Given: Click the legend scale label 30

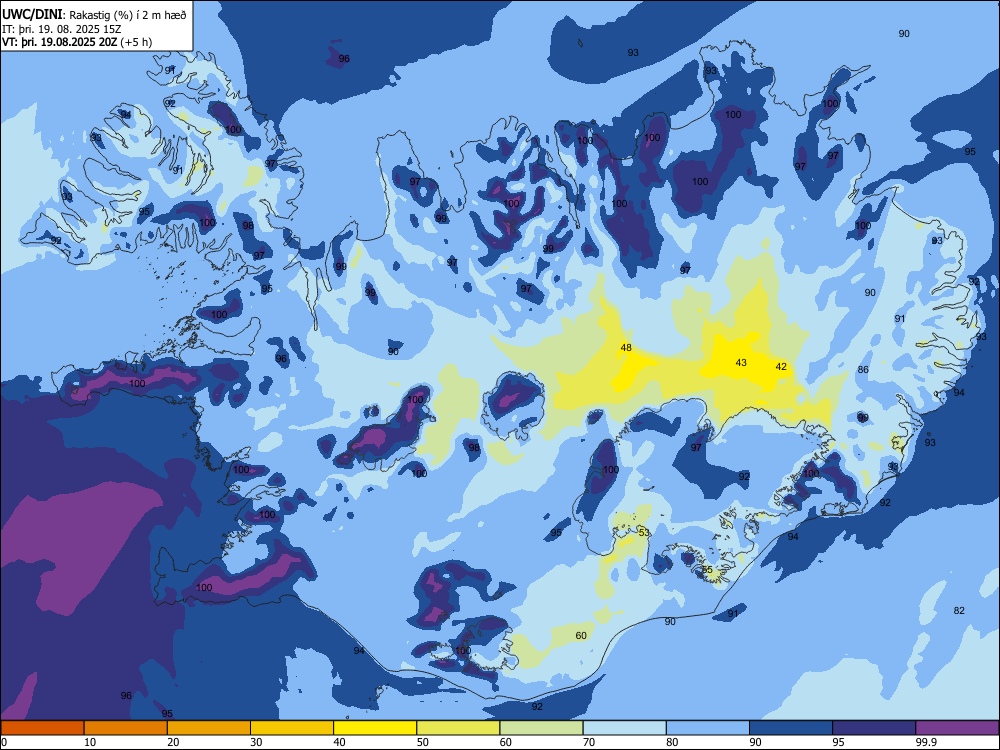Looking at the screenshot, I should (x=256, y=742).
